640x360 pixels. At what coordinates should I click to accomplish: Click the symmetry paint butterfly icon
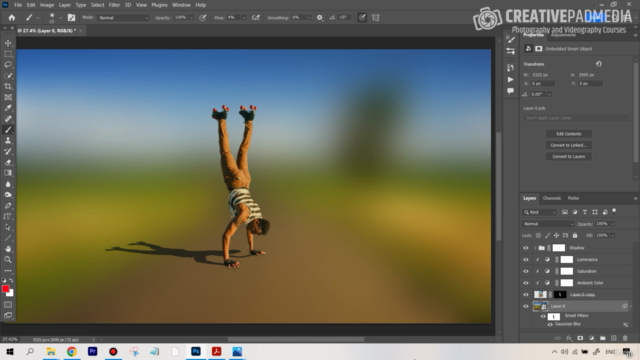(x=376, y=18)
